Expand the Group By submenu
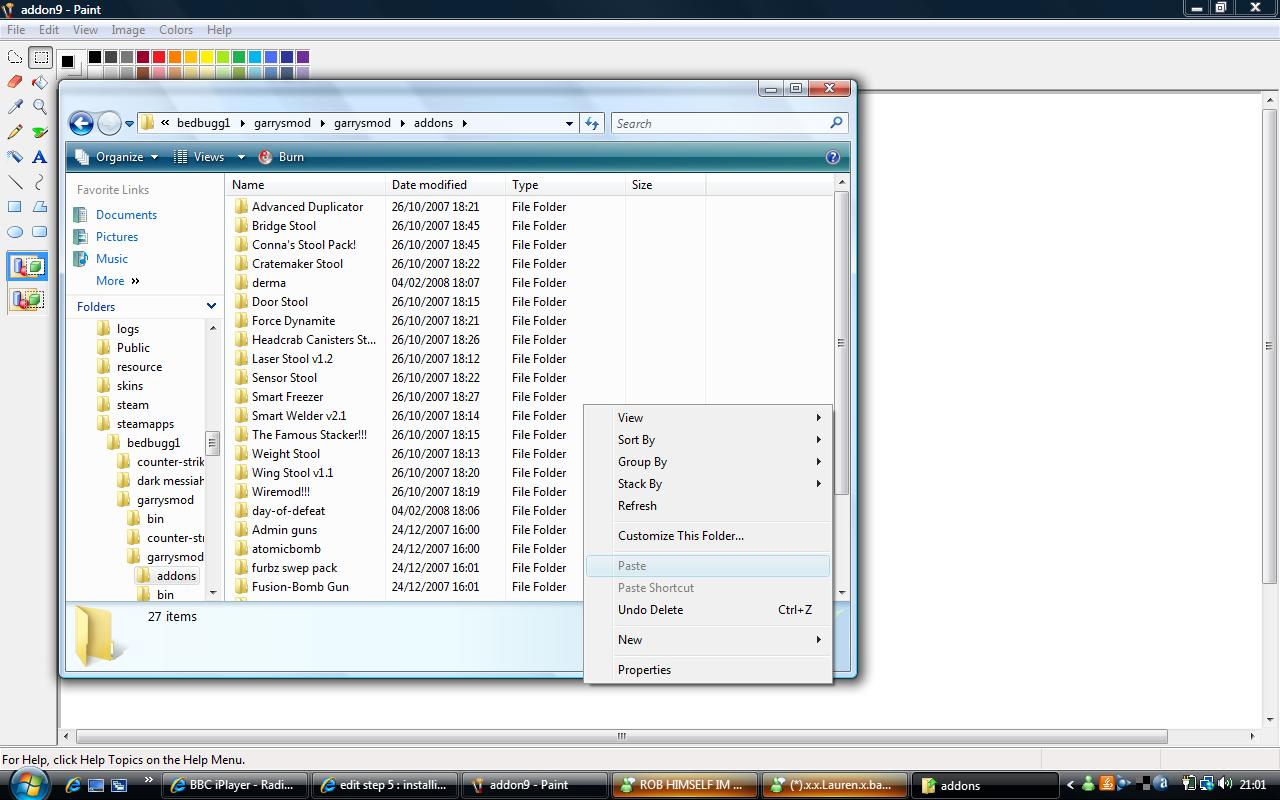Screen dimensions: 1280x800 pyautogui.click(x=708, y=462)
